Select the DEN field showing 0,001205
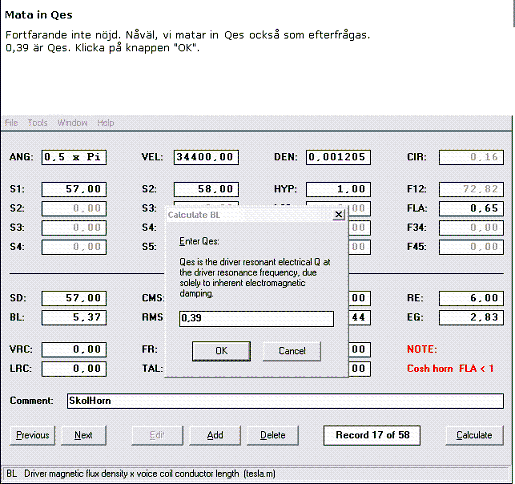The width and height of the screenshot is (515, 484). (338, 157)
